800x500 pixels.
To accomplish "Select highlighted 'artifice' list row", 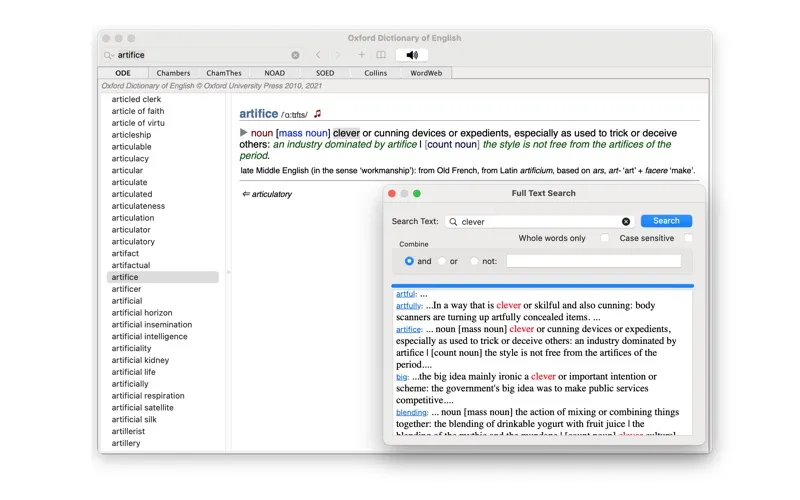I will [x=163, y=277].
